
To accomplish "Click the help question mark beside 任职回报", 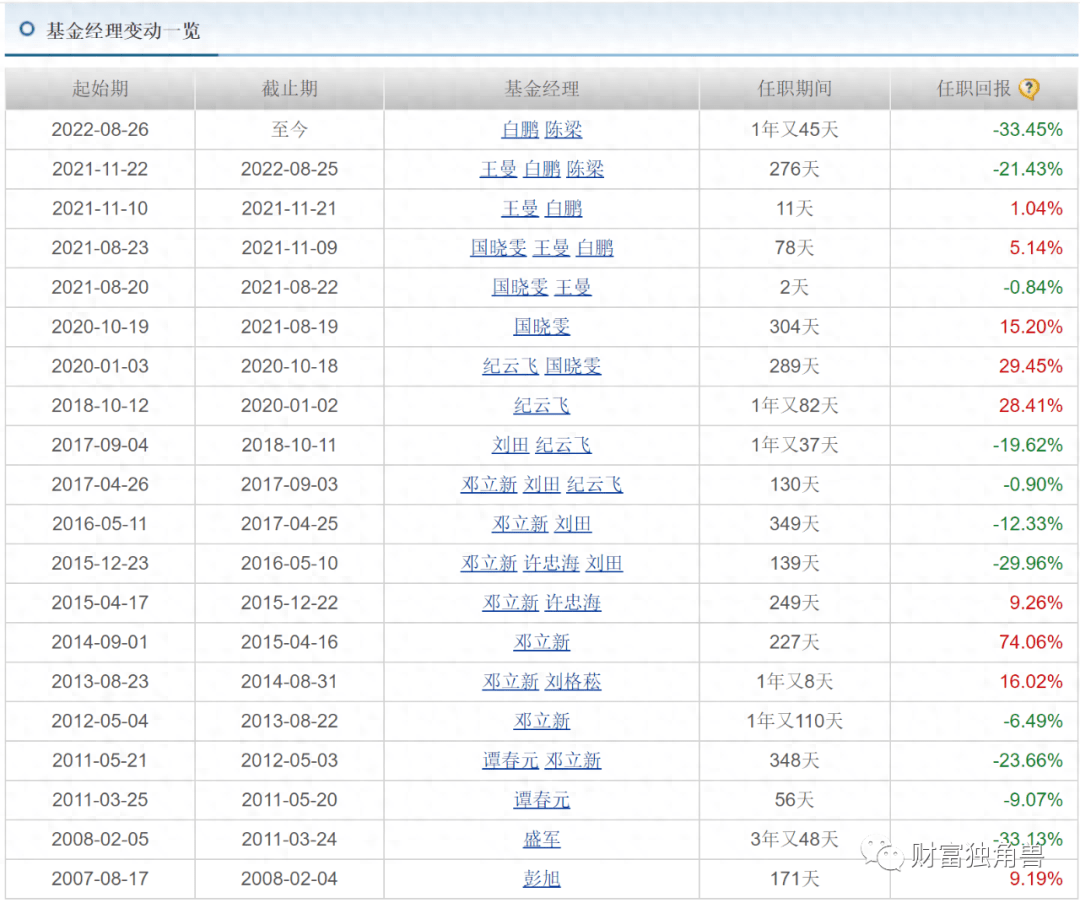I will [x=1029, y=89].
